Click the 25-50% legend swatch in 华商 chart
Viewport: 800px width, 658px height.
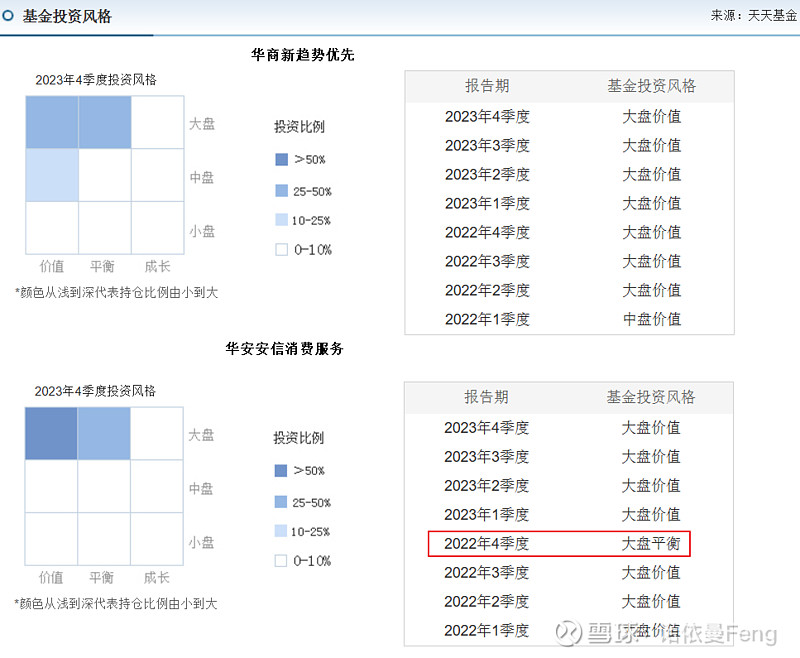(x=282, y=191)
